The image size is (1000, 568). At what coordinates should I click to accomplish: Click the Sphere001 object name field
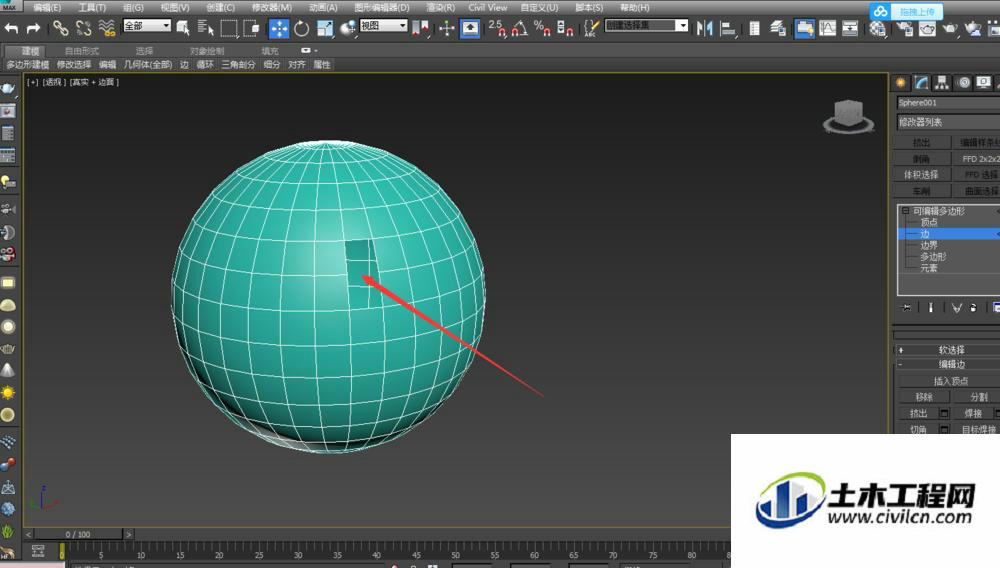tap(948, 103)
